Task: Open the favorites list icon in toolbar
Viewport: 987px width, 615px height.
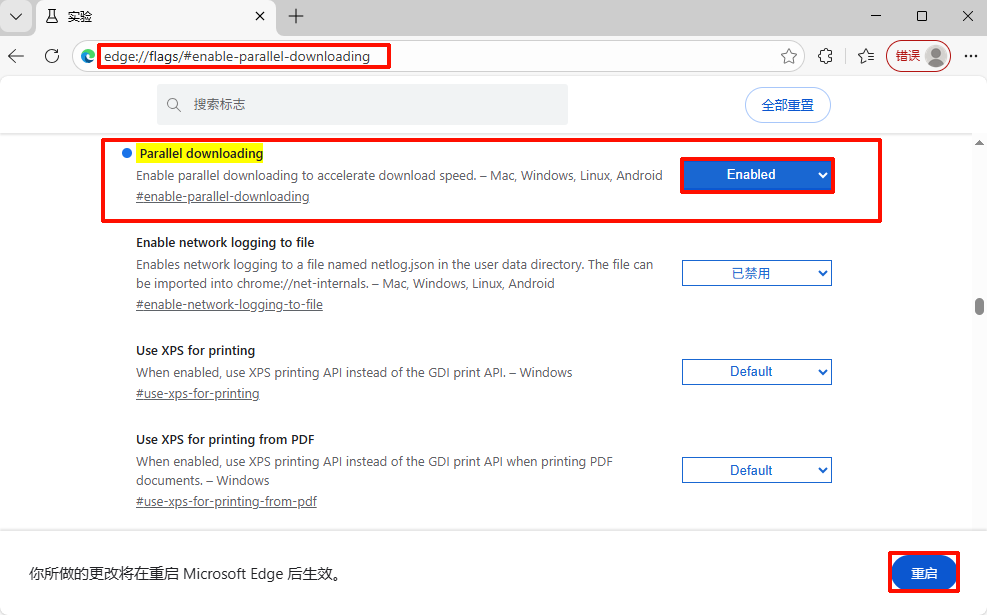Action: click(x=865, y=56)
